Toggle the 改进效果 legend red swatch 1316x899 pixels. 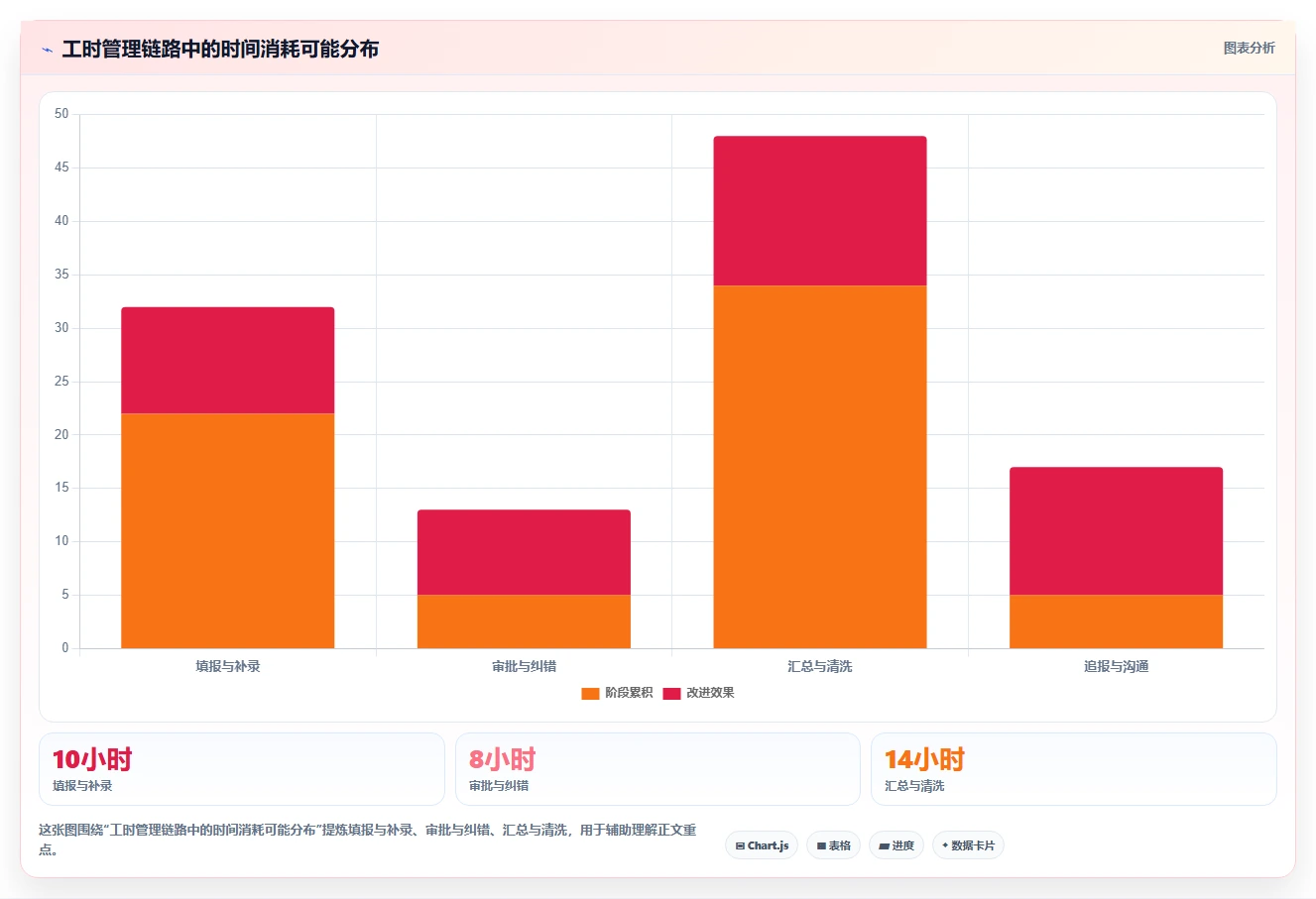[x=671, y=693]
